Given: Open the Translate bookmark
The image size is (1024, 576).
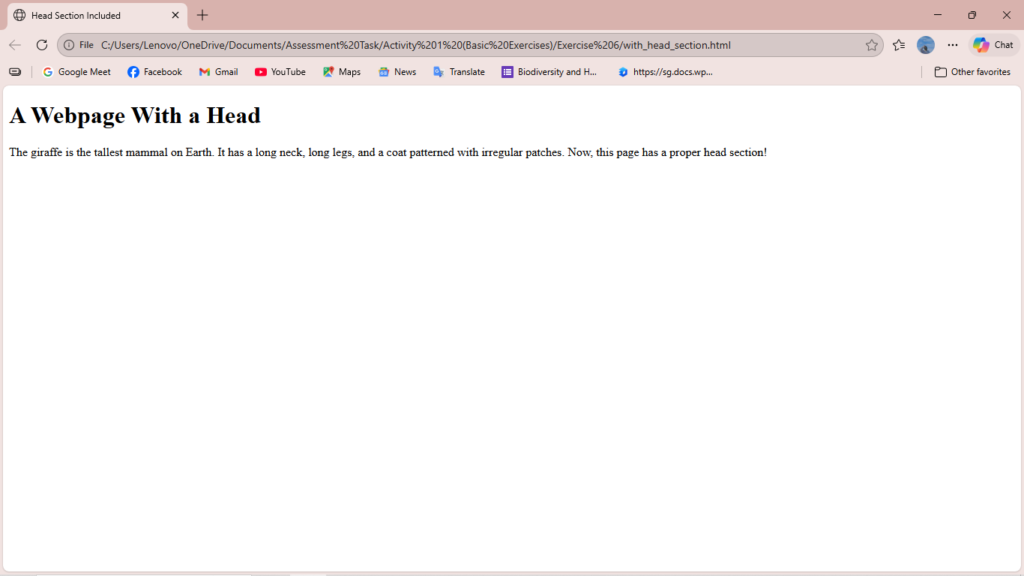Looking at the screenshot, I should point(459,72).
